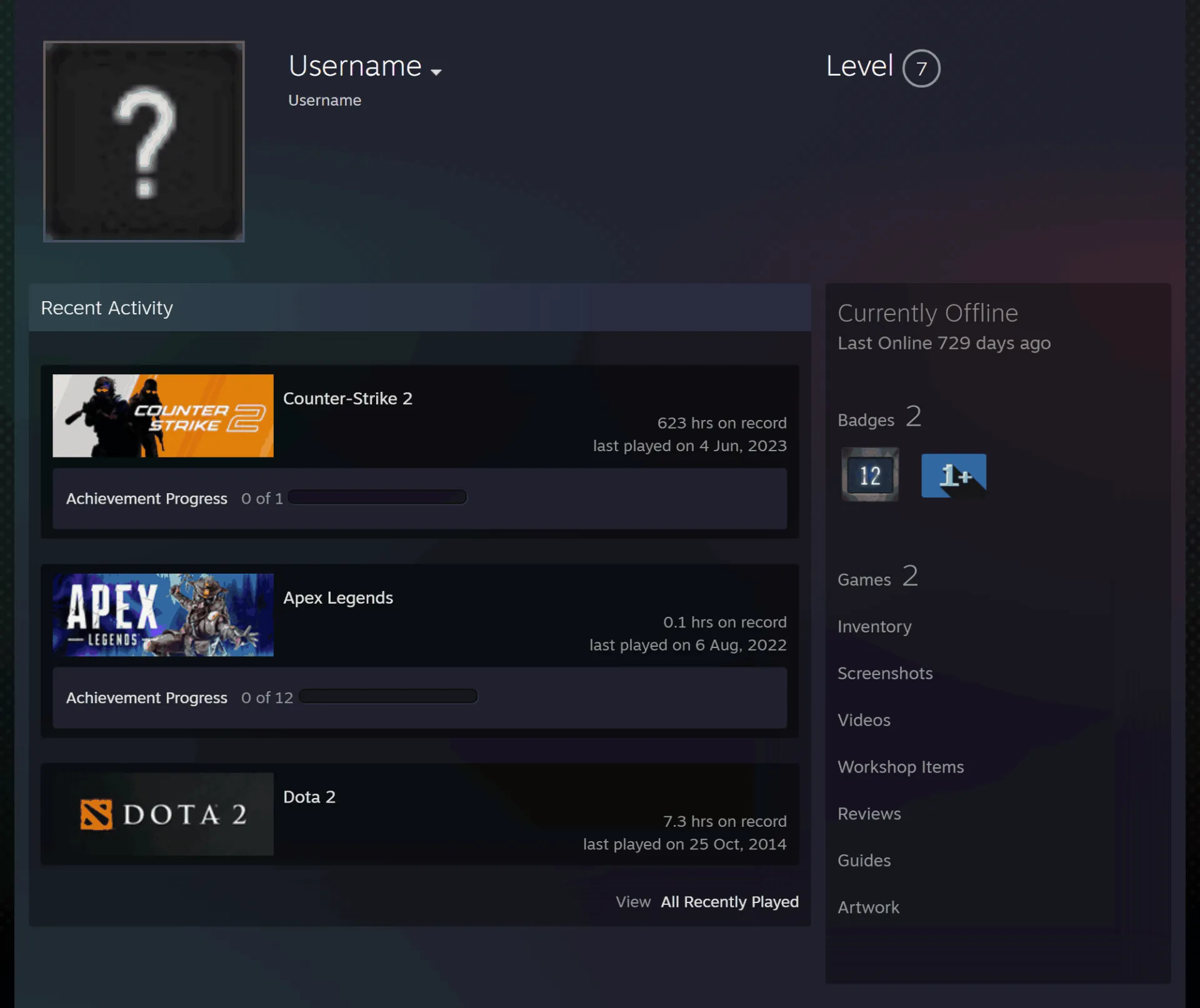Open the Guides link
This screenshot has width=1200, height=1008.
pos(864,861)
